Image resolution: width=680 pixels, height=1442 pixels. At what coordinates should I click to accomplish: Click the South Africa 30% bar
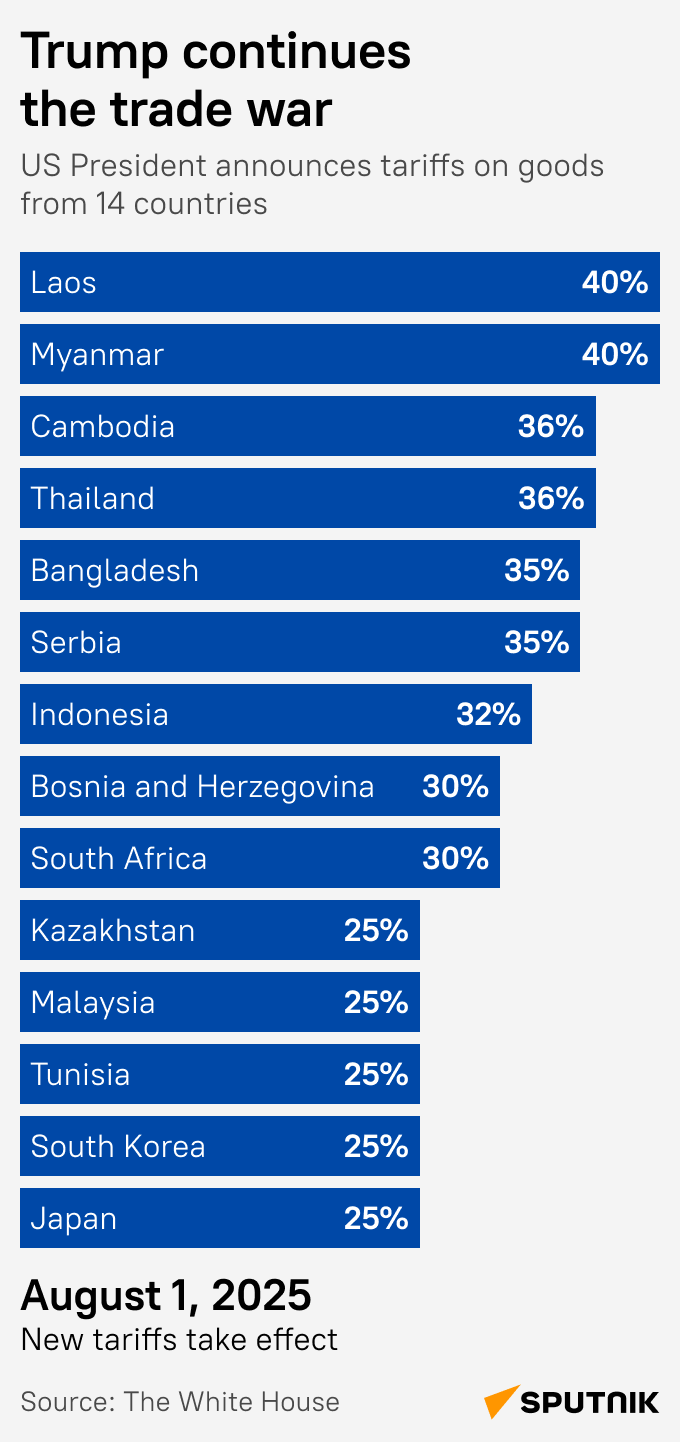260,858
